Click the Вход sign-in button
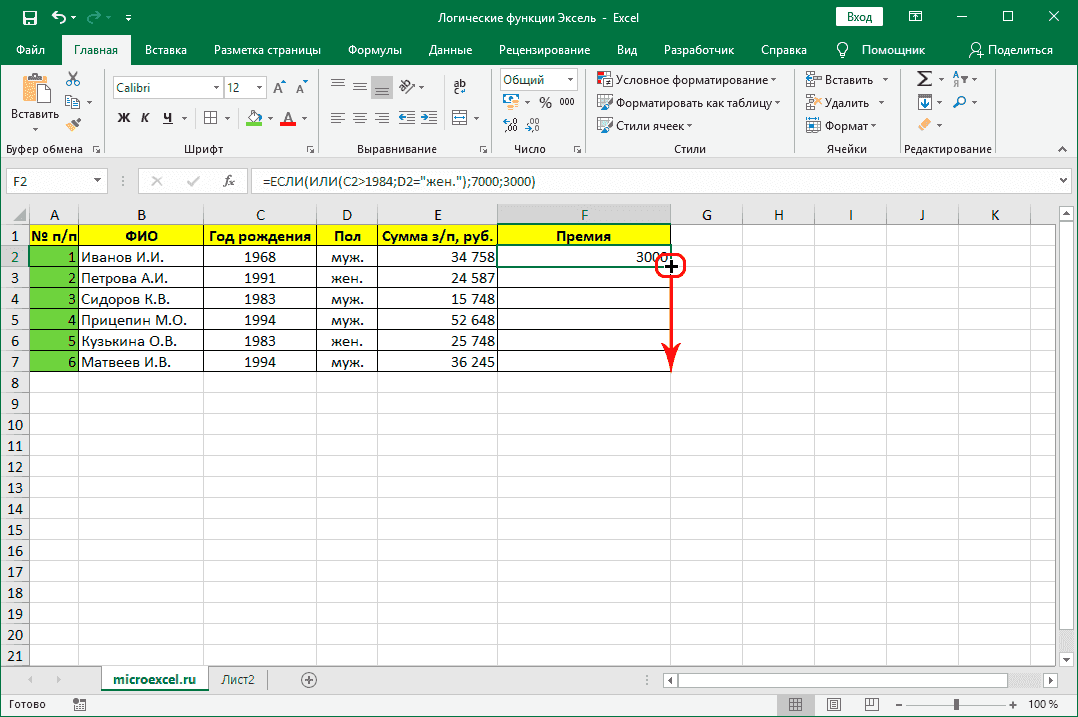Screen dimensions: 1078x717 click(x=859, y=18)
